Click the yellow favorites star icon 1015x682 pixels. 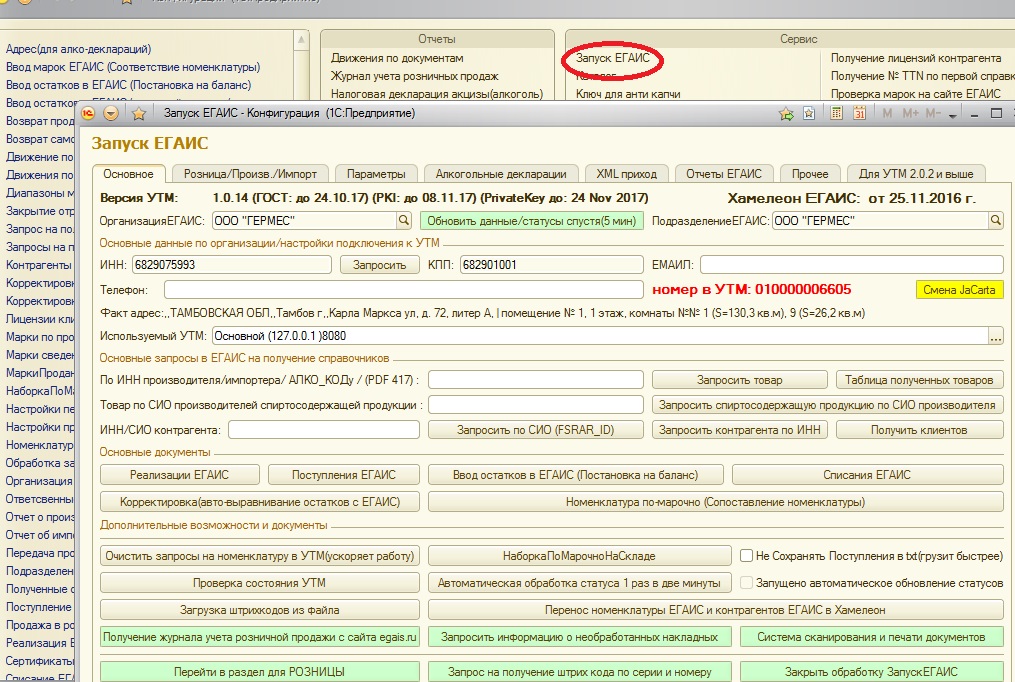tap(139, 114)
